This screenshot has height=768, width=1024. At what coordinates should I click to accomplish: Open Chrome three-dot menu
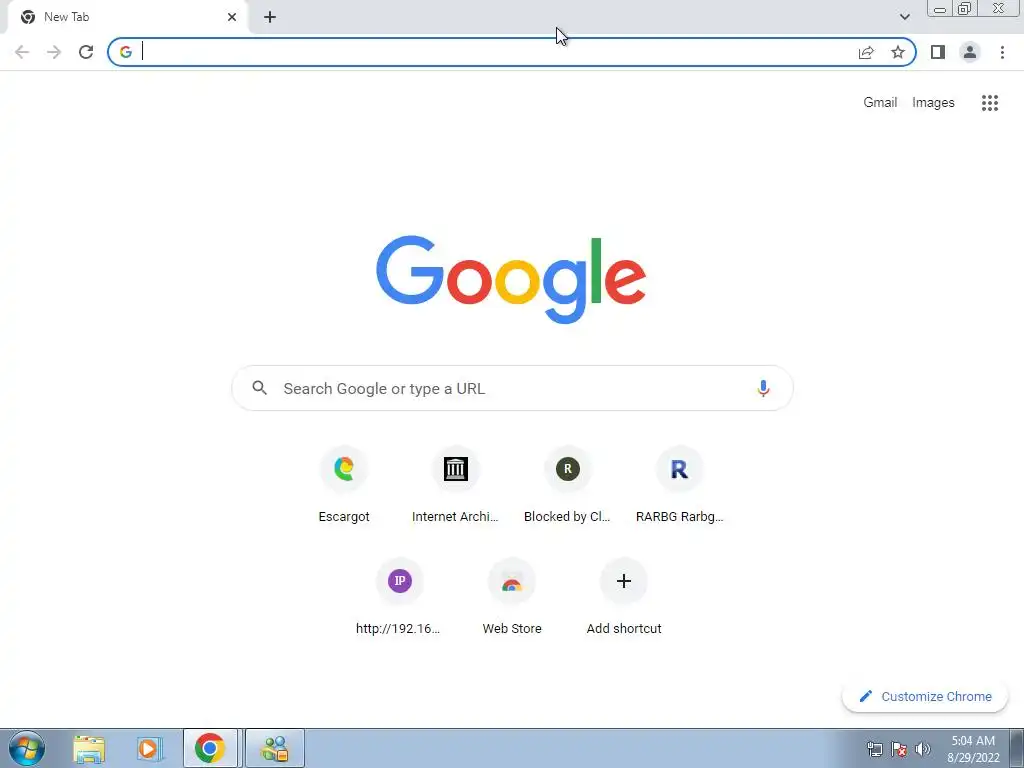1002,52
